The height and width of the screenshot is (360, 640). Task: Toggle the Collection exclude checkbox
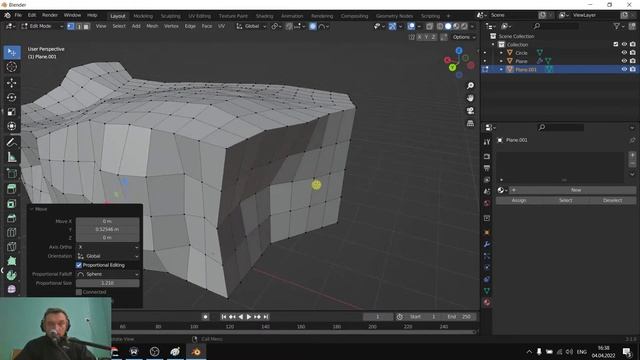click(x=616, y=44)
